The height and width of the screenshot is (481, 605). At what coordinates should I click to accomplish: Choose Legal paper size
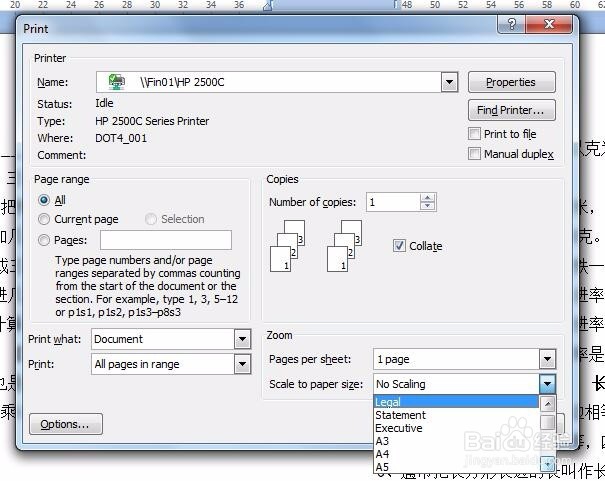coord(456,402)
